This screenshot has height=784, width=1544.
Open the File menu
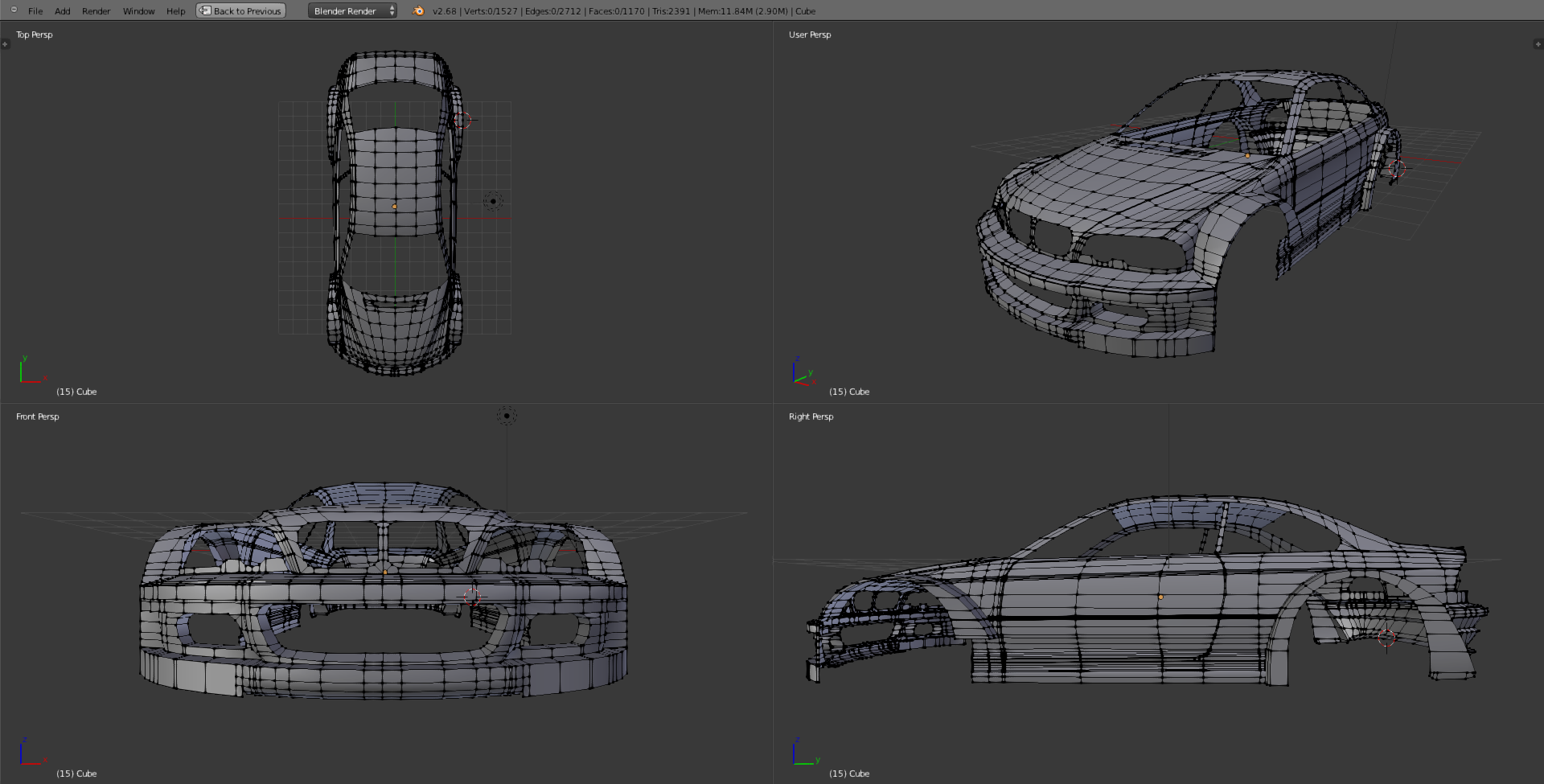pyautogui.click(x=35, y=10)
